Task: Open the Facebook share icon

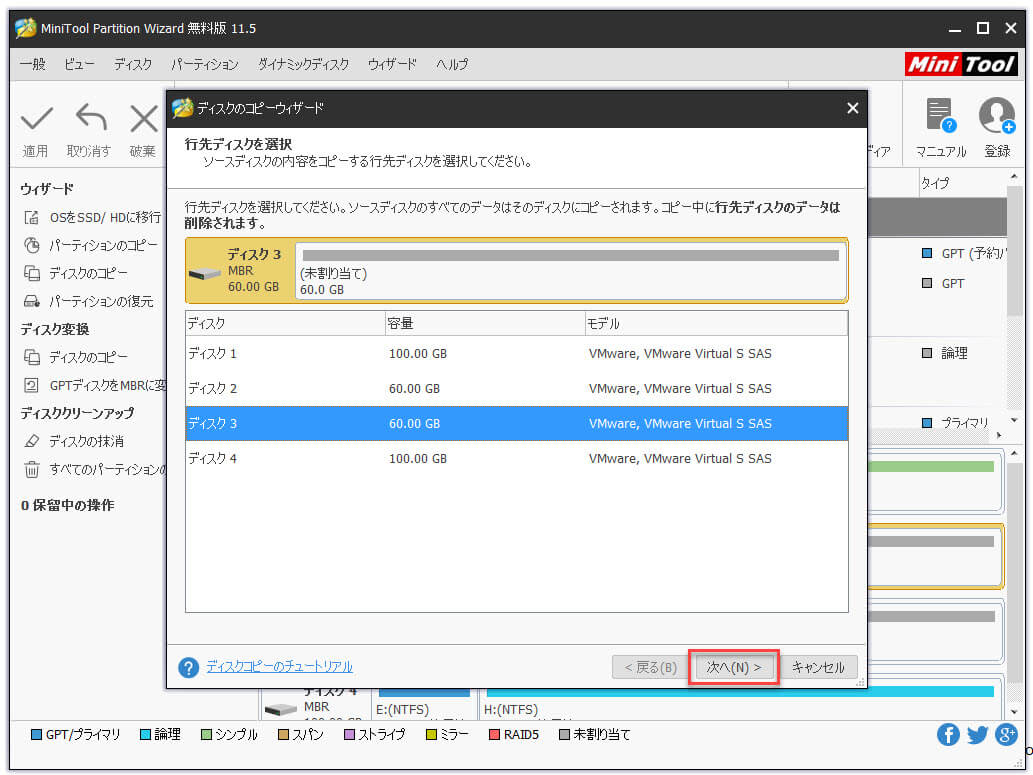Action: [948, 734]
